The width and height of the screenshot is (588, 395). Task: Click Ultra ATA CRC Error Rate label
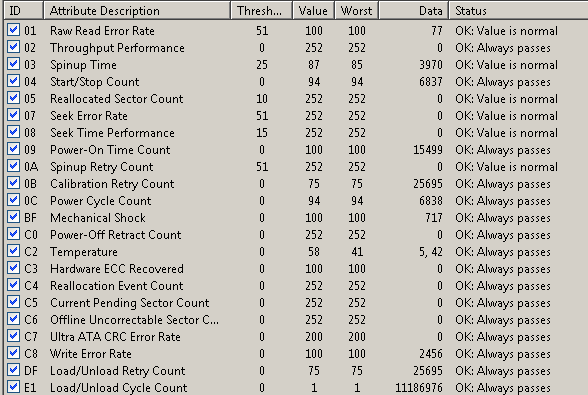click(x=116, y=337)
